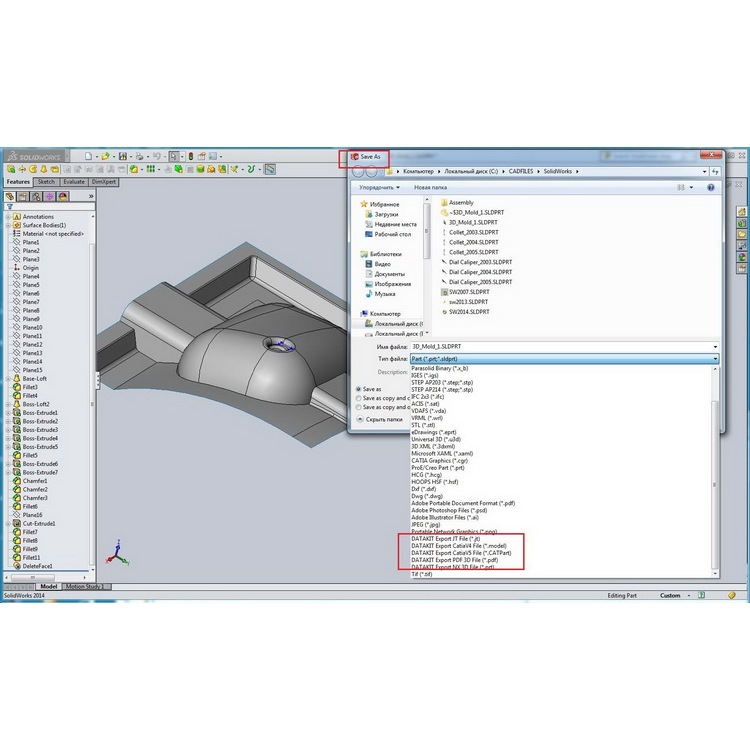Click the SolidWorks Resources home icon in task pane
Image resolution: width=750 pixels, height=750 pixels.
coord(742,211)
